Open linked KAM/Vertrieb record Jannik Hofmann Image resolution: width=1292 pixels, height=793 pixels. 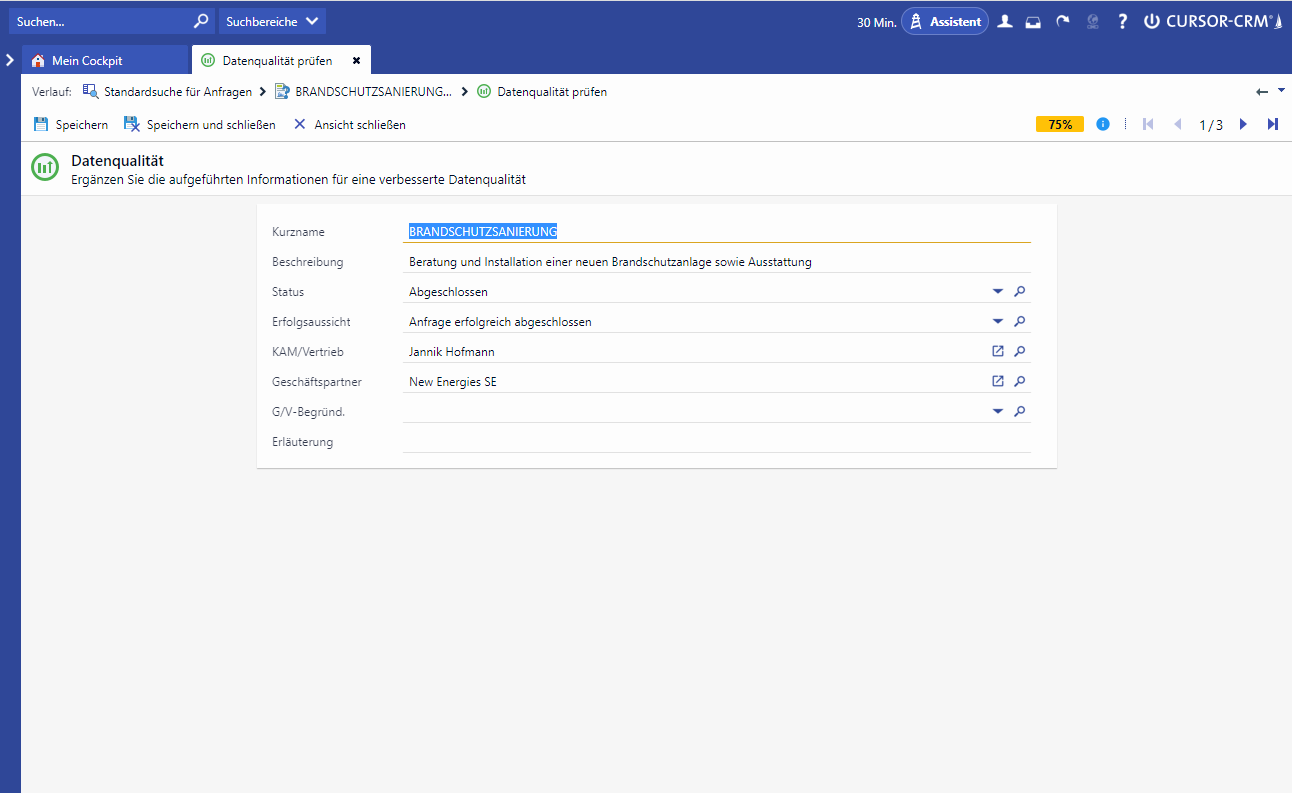tap(997, 352)
